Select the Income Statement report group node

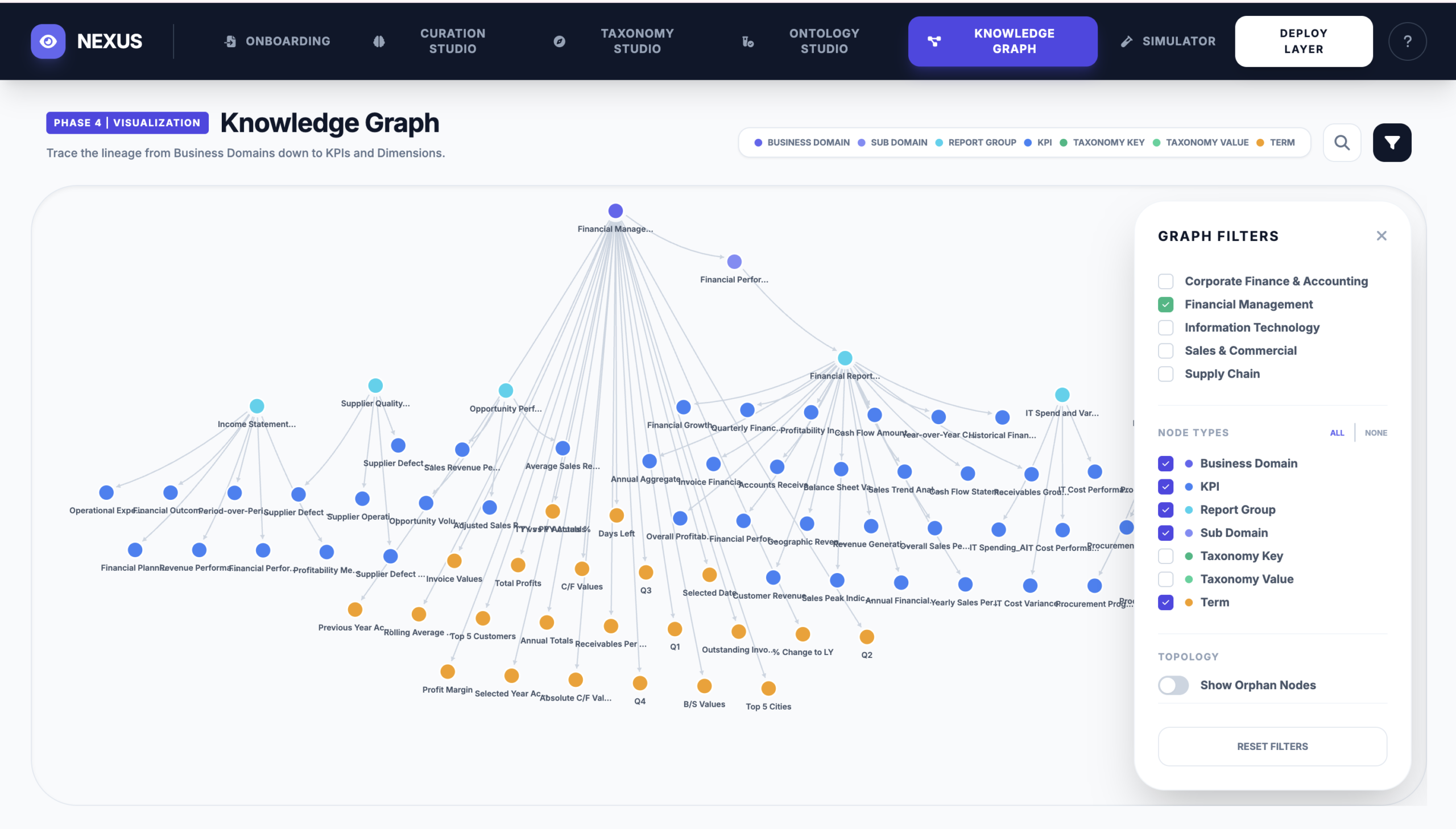click(x=257, y=406)
